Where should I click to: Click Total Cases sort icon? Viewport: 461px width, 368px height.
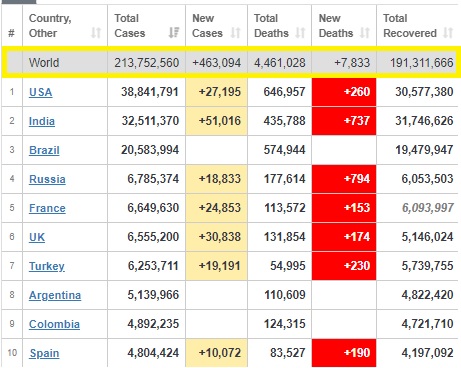click(x=174, y=33)
